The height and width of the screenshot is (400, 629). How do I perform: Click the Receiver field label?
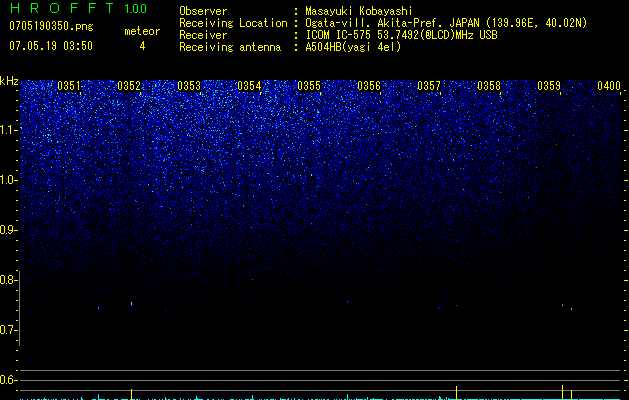click(203, 35)
